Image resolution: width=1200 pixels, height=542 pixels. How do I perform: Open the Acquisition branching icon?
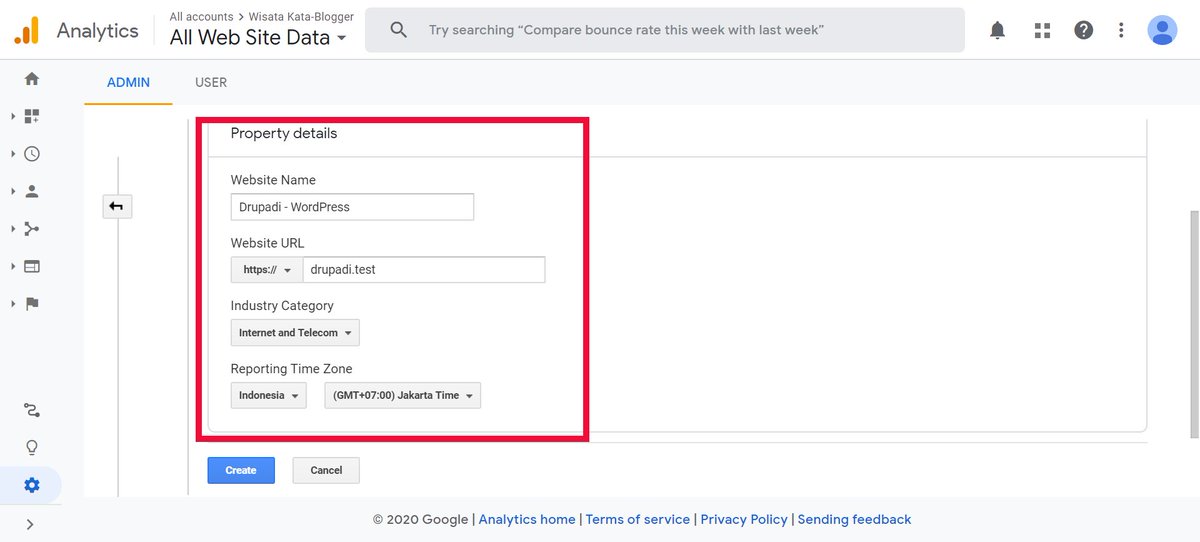pyautogui.click(x=32, y=229)
